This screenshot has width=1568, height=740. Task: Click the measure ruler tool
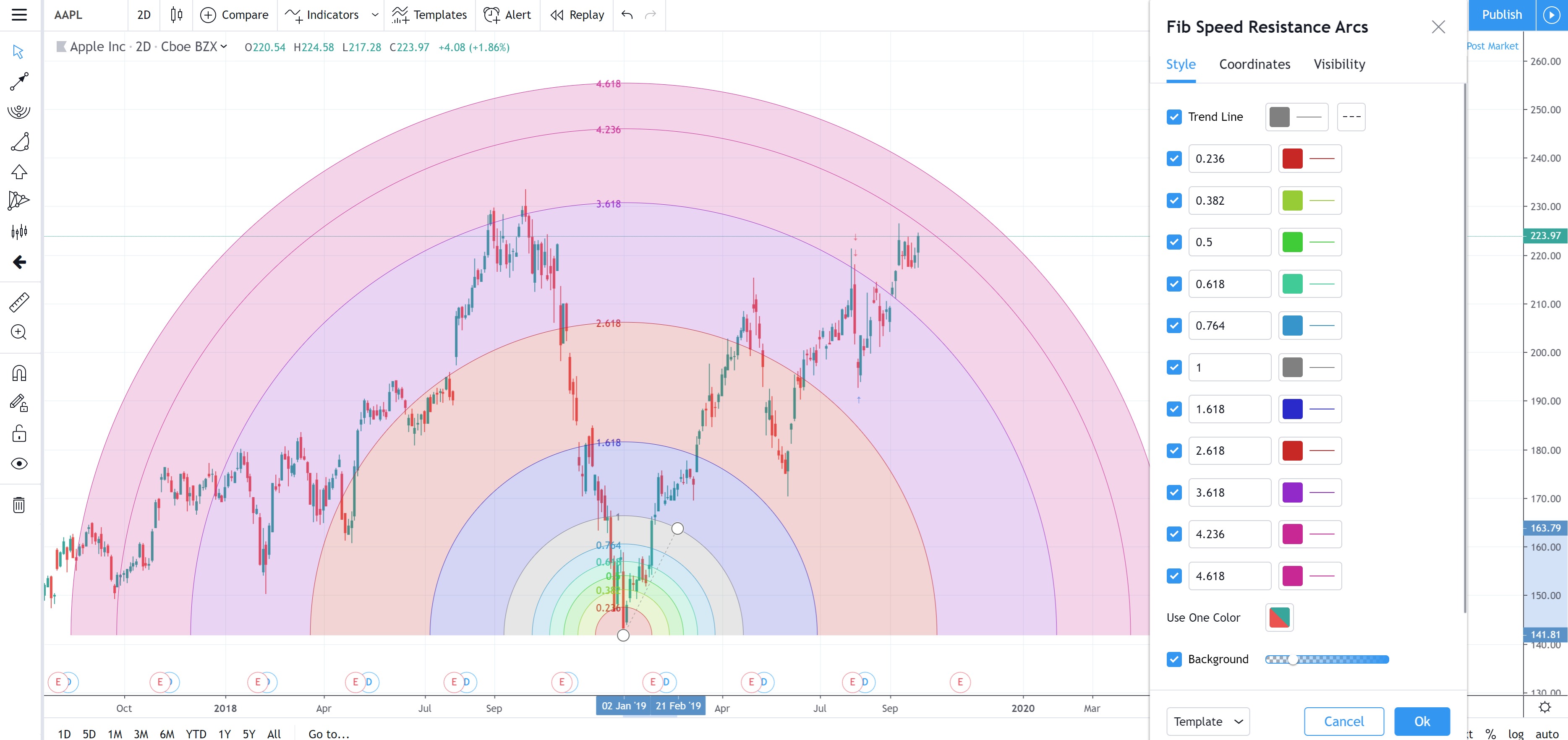tap(19, 302)
